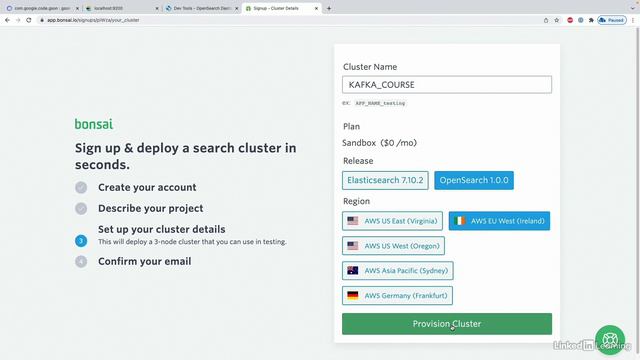
Task: Click the Set up your cluster details step
Action: tap(162, 229)
